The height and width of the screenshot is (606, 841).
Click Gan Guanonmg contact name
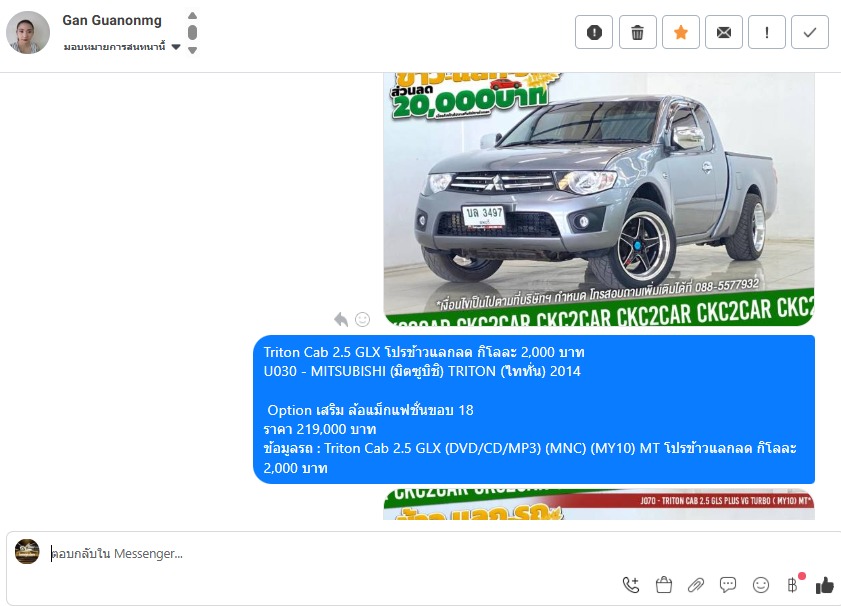112,20
